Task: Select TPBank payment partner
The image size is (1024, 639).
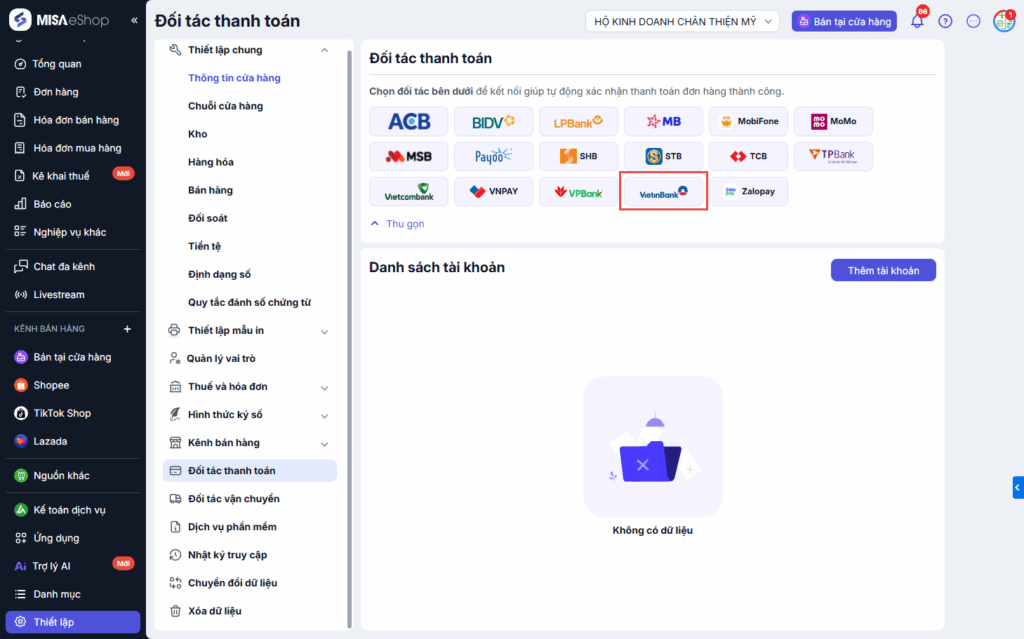Action: point(833,156)
